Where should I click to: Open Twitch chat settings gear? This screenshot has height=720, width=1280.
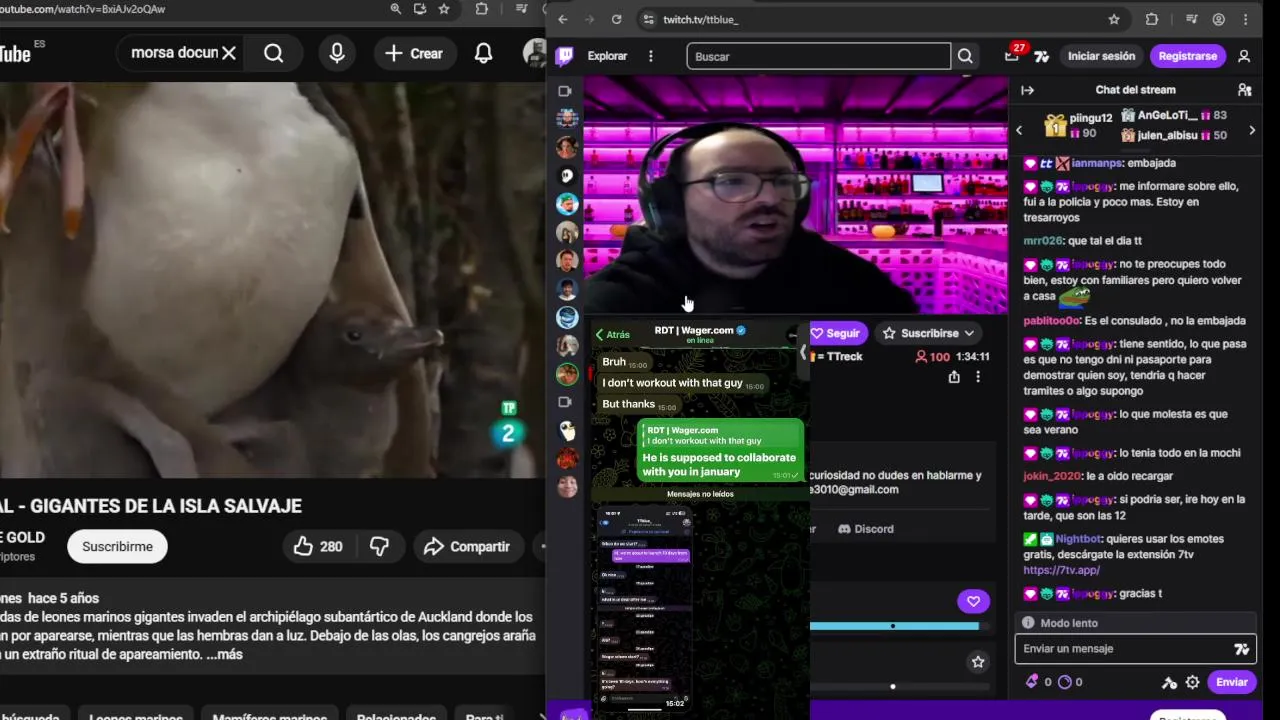(x=1192, y=682)
